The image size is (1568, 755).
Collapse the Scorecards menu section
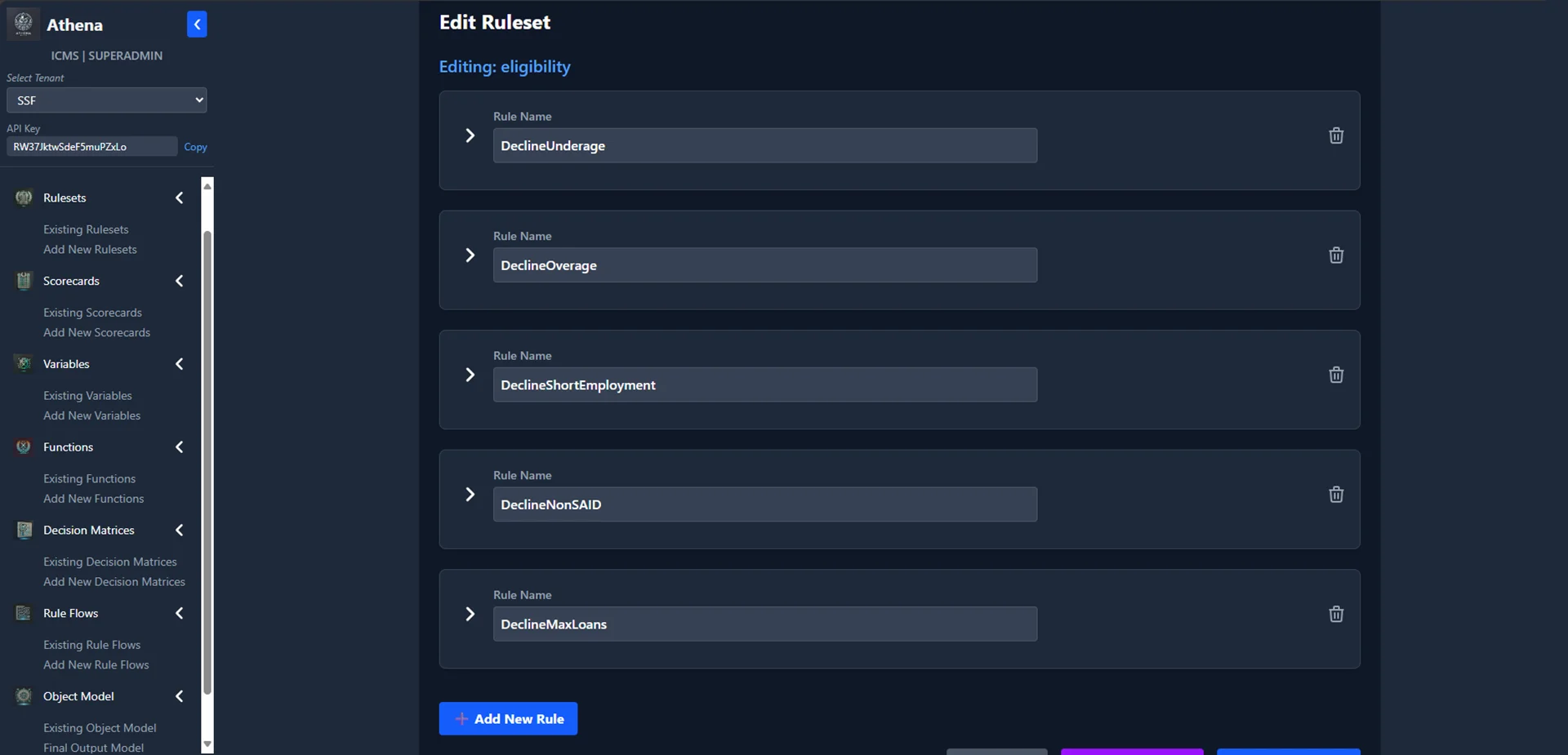(180, 281)
